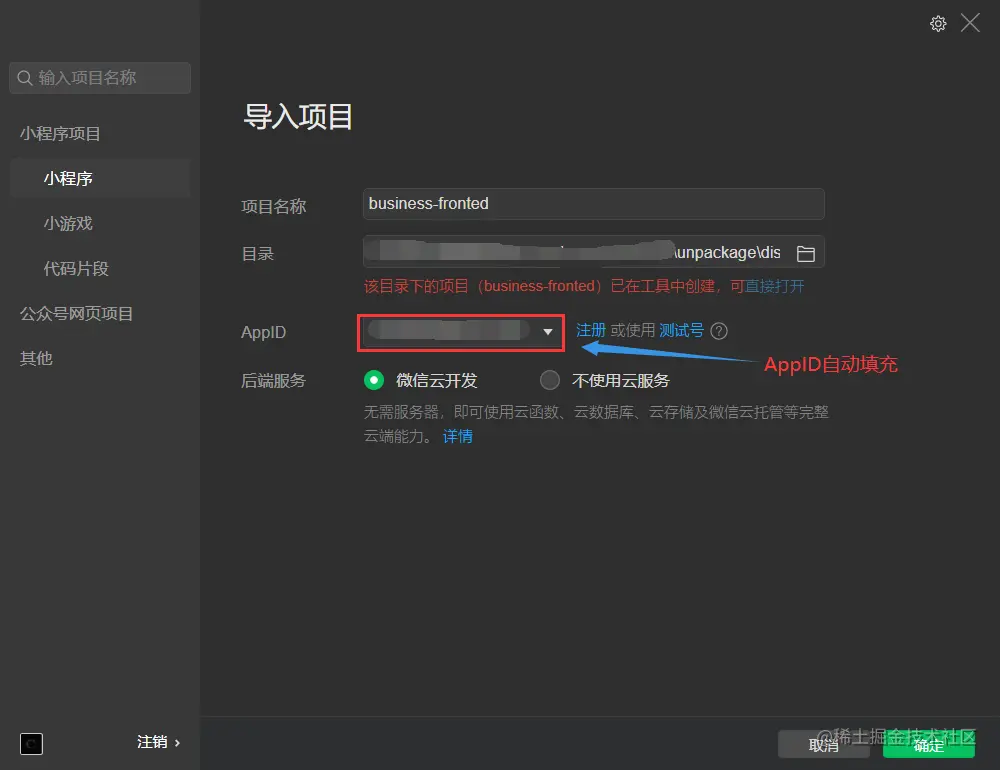The width and height of the screenshot is (1000, 770).
Task: Click the 取消 cancel button
Action: tap(823, 744)
